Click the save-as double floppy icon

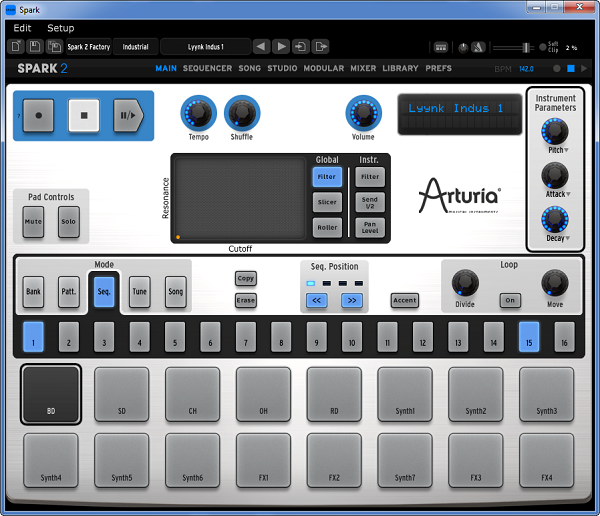click(54, 47)
